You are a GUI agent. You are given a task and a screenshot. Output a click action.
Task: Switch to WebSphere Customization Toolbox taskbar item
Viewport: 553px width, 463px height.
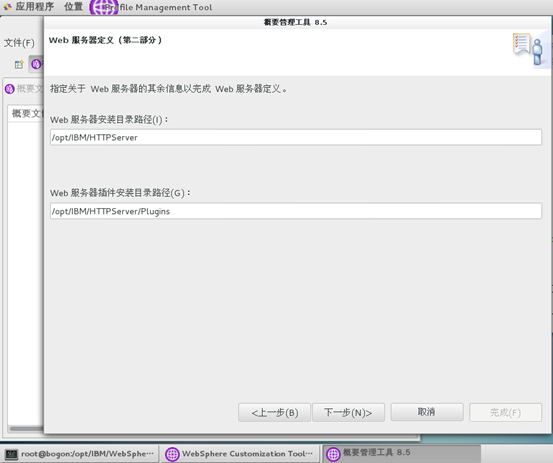click(241, 453)
